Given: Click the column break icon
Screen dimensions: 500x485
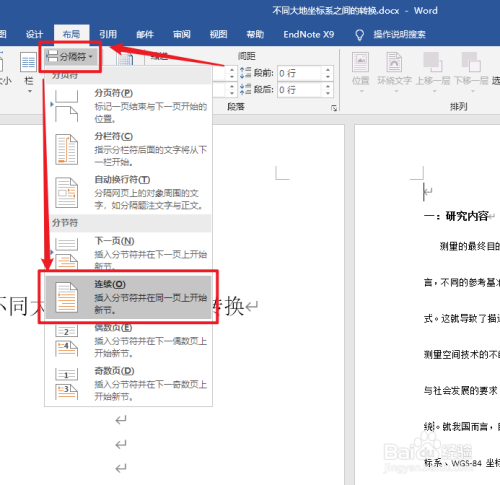Looking at the screenshot, I should click(66, 149).
